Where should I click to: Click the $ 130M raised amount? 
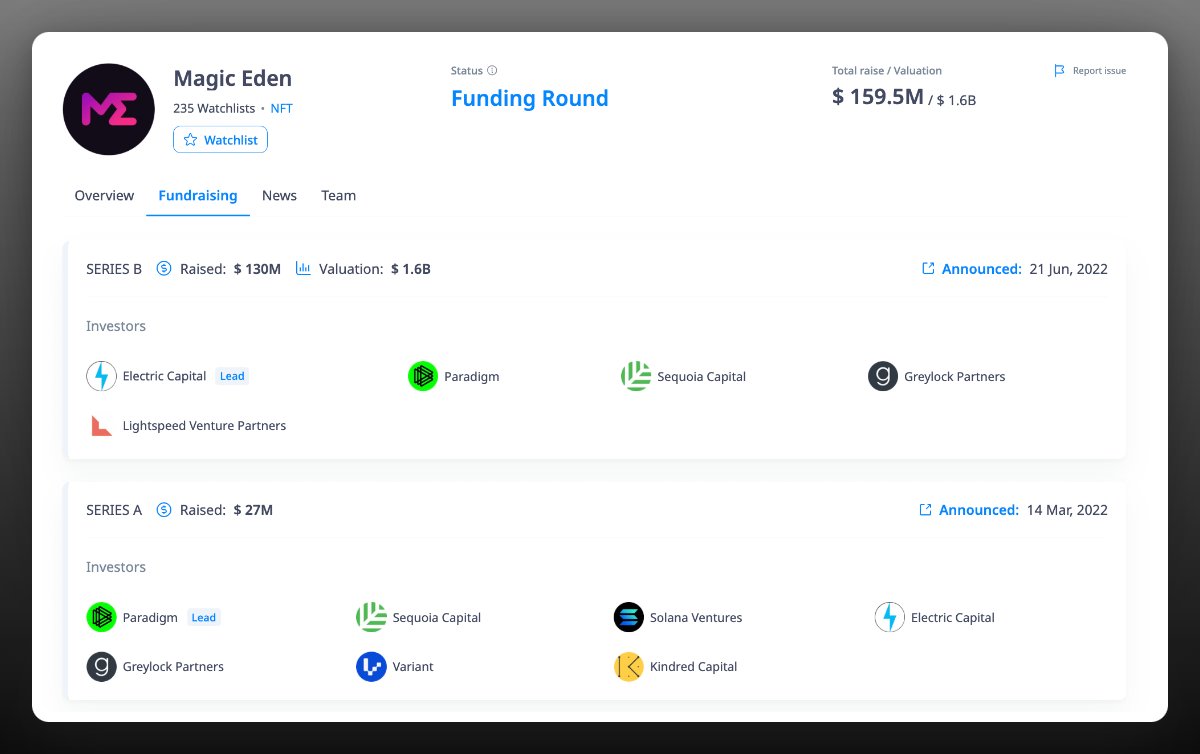(257, 269)
